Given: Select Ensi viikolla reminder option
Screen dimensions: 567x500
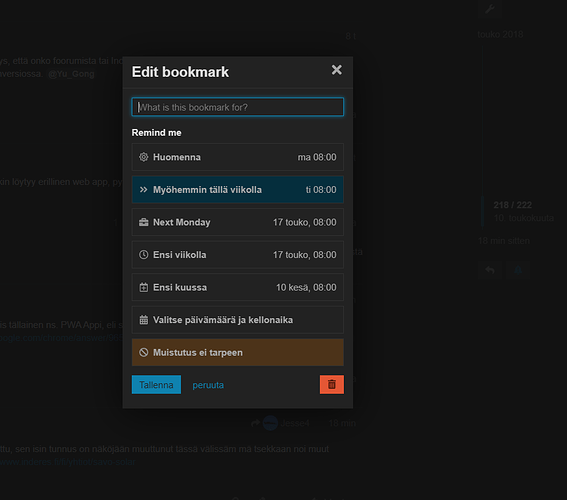Looking at the screenshot, I should coord(238,255).
